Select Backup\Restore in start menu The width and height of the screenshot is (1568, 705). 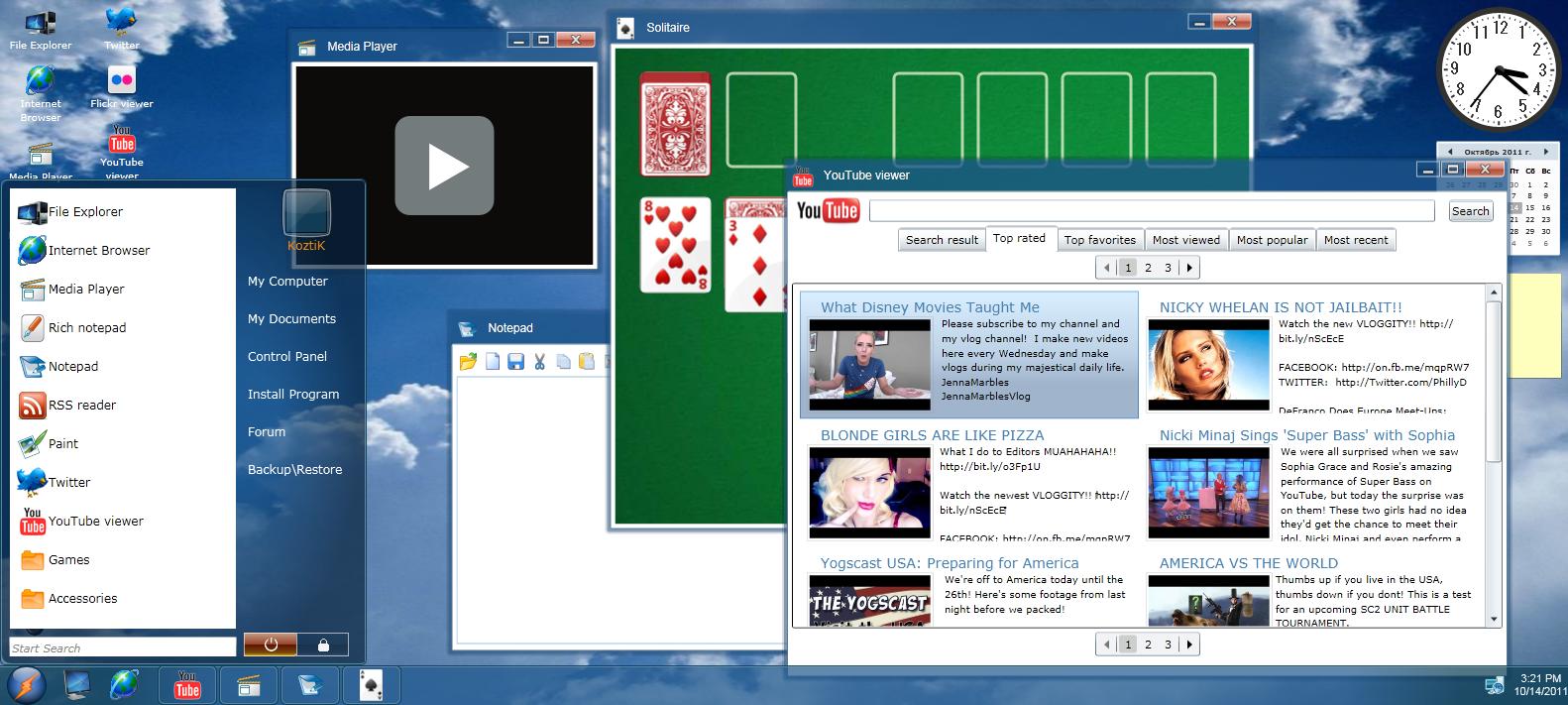(x=294, y=469)
